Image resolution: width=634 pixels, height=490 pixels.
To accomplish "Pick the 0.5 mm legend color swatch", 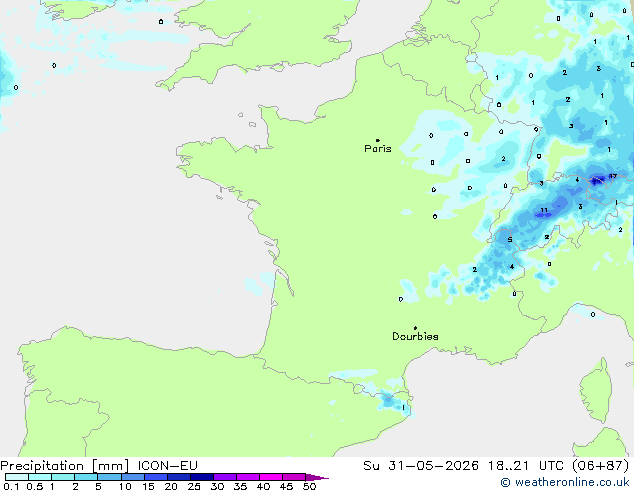I will click(40, 477).
